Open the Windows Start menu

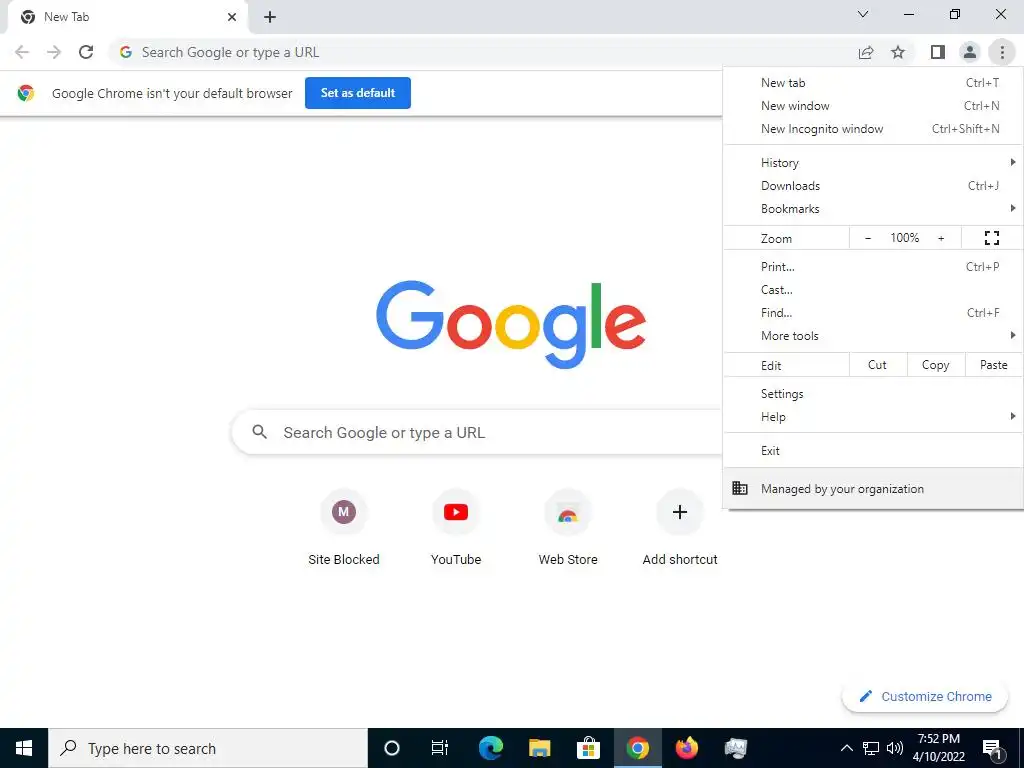tap(24, 748)
